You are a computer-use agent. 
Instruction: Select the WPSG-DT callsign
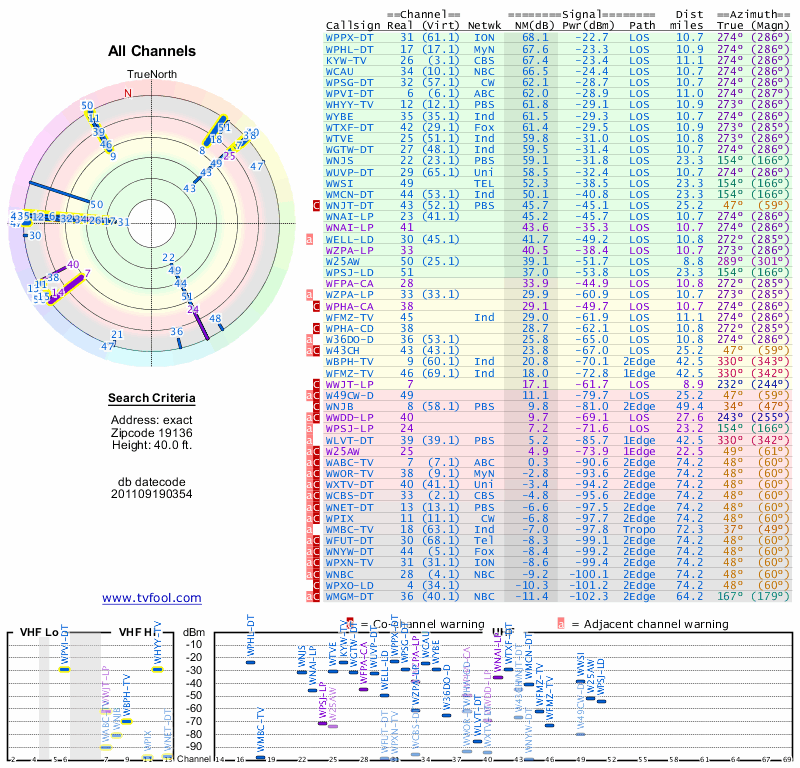pos(349,82)
